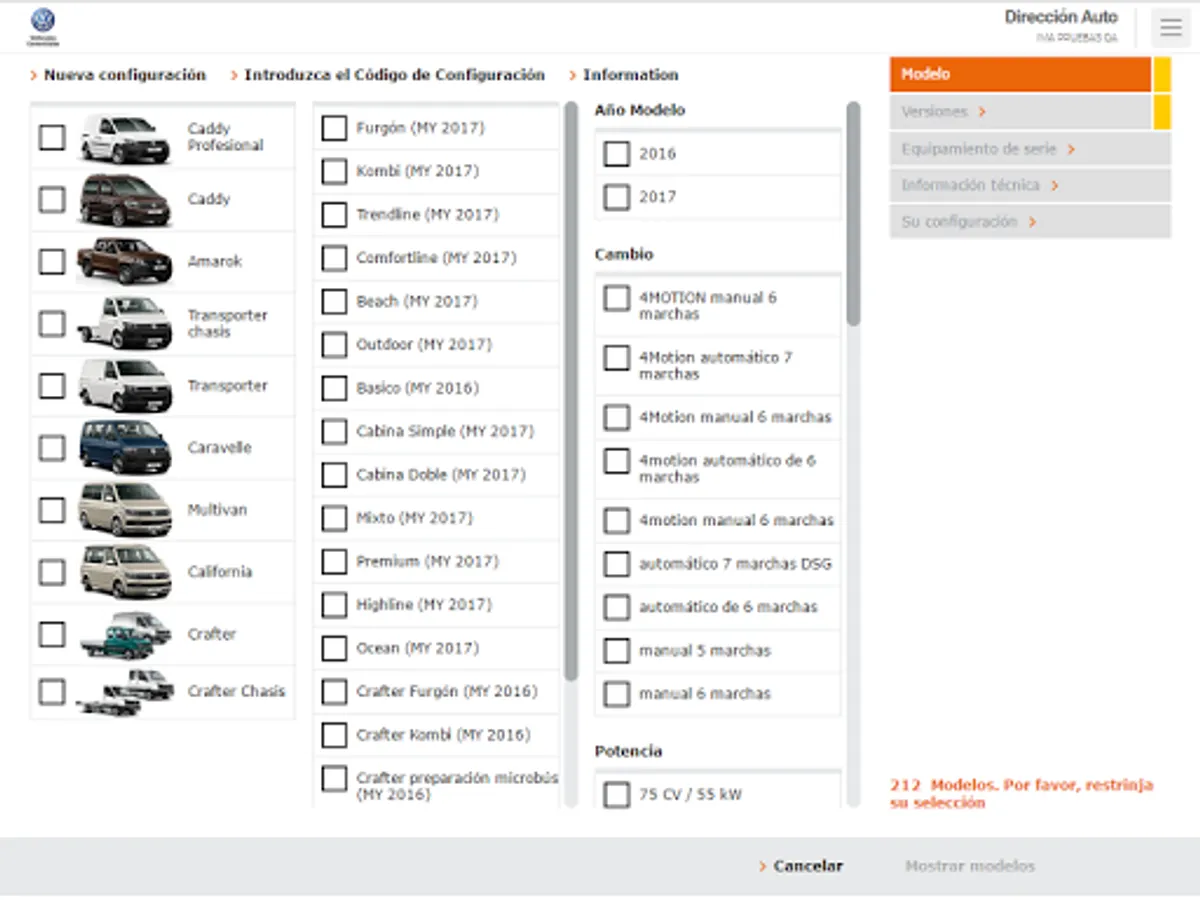Open Equipamiento de serie step

tap(1030, 149)
